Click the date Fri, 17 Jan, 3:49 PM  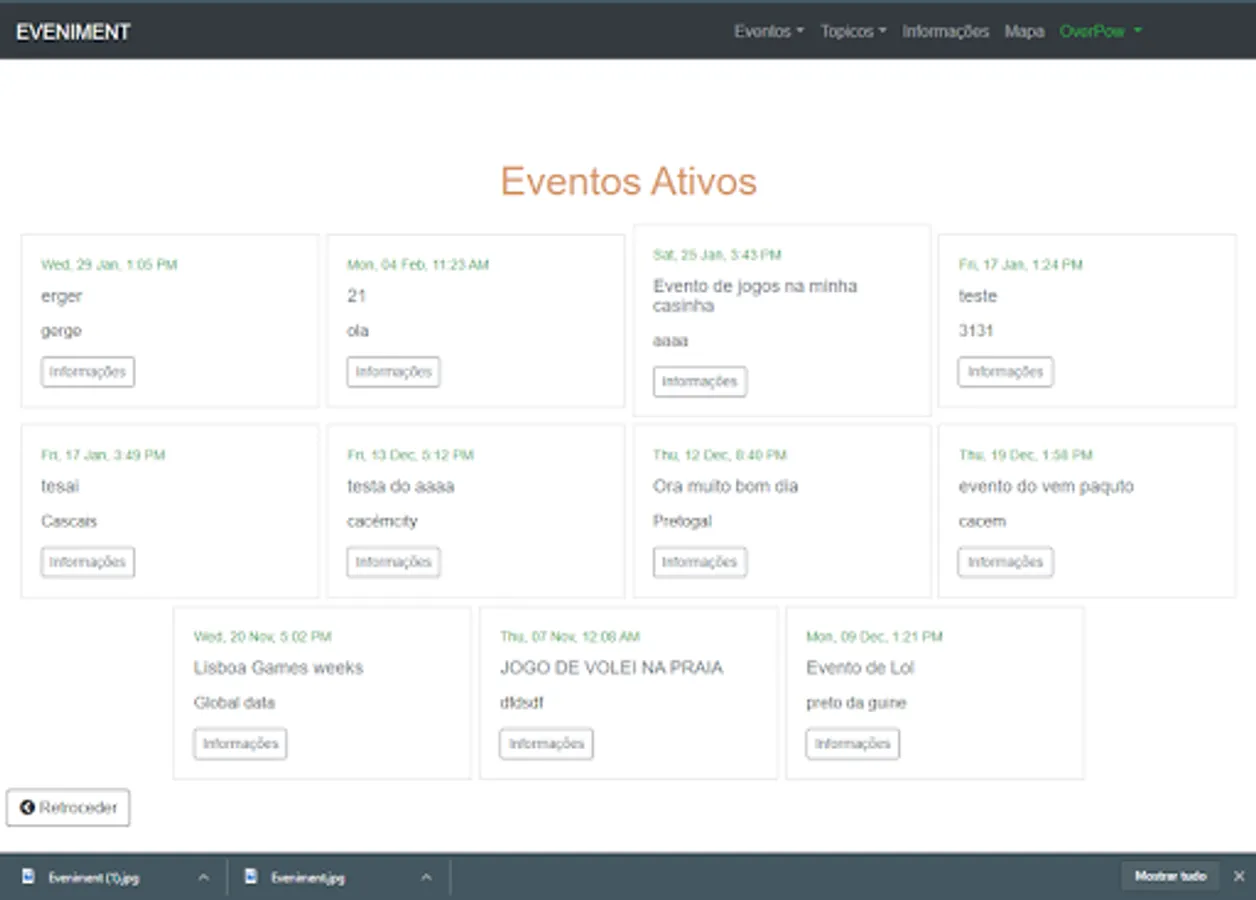[x=103, y=455]
